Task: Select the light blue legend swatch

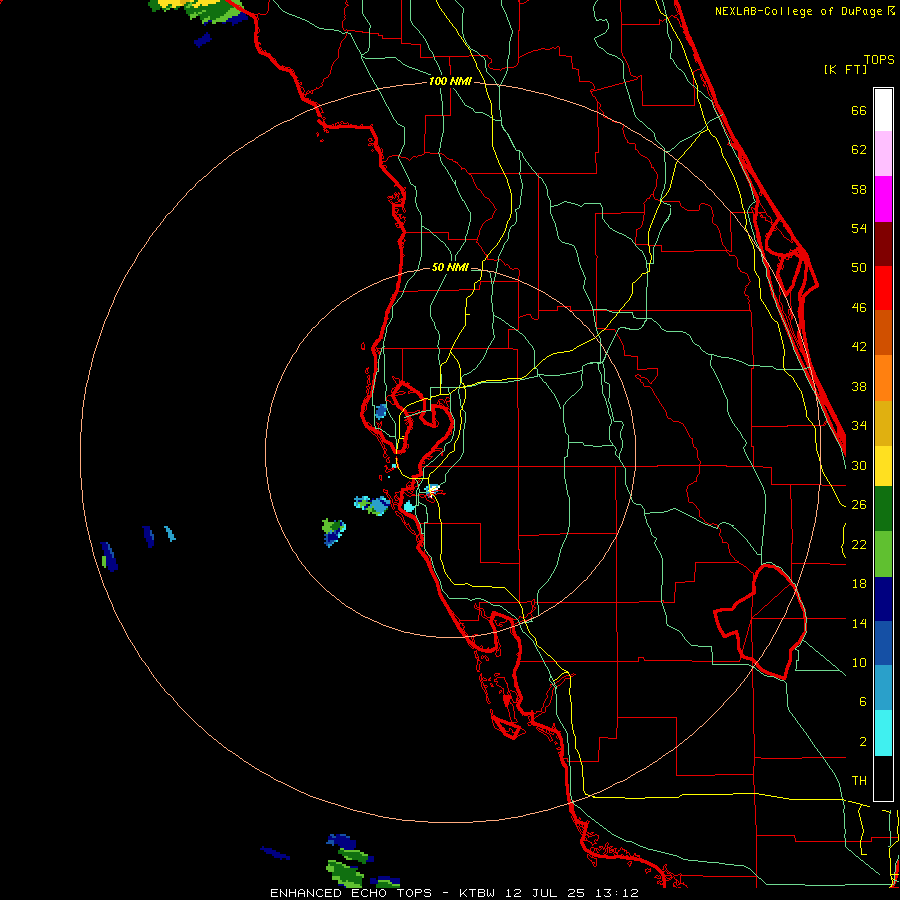Action: 883,688
